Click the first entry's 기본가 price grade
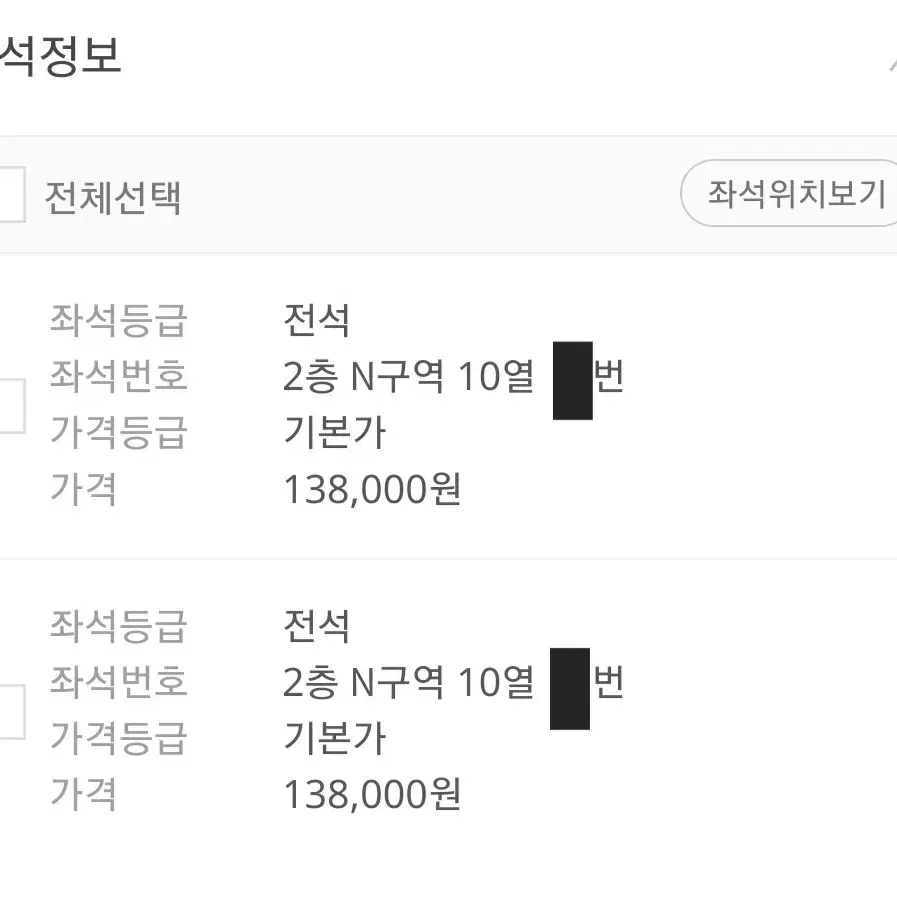Viewport: 897px width, 897px height. point(335,432)
